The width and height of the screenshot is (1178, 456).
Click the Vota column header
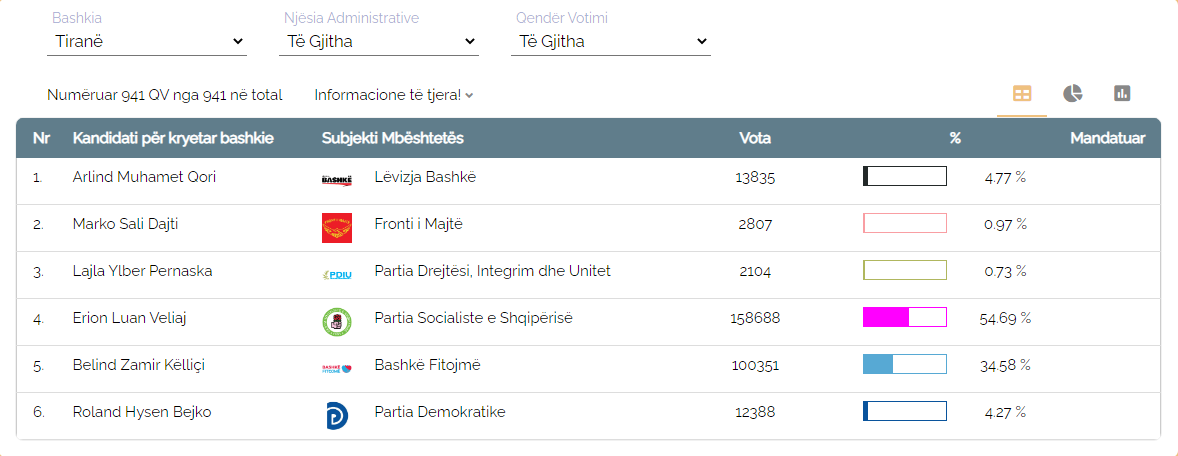click(755, 138)
